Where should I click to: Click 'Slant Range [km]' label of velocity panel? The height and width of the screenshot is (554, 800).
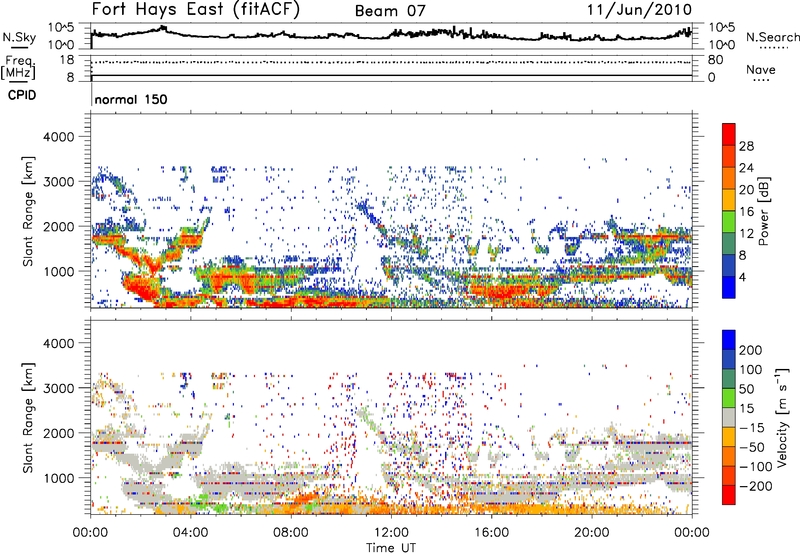tap(27, 418)
